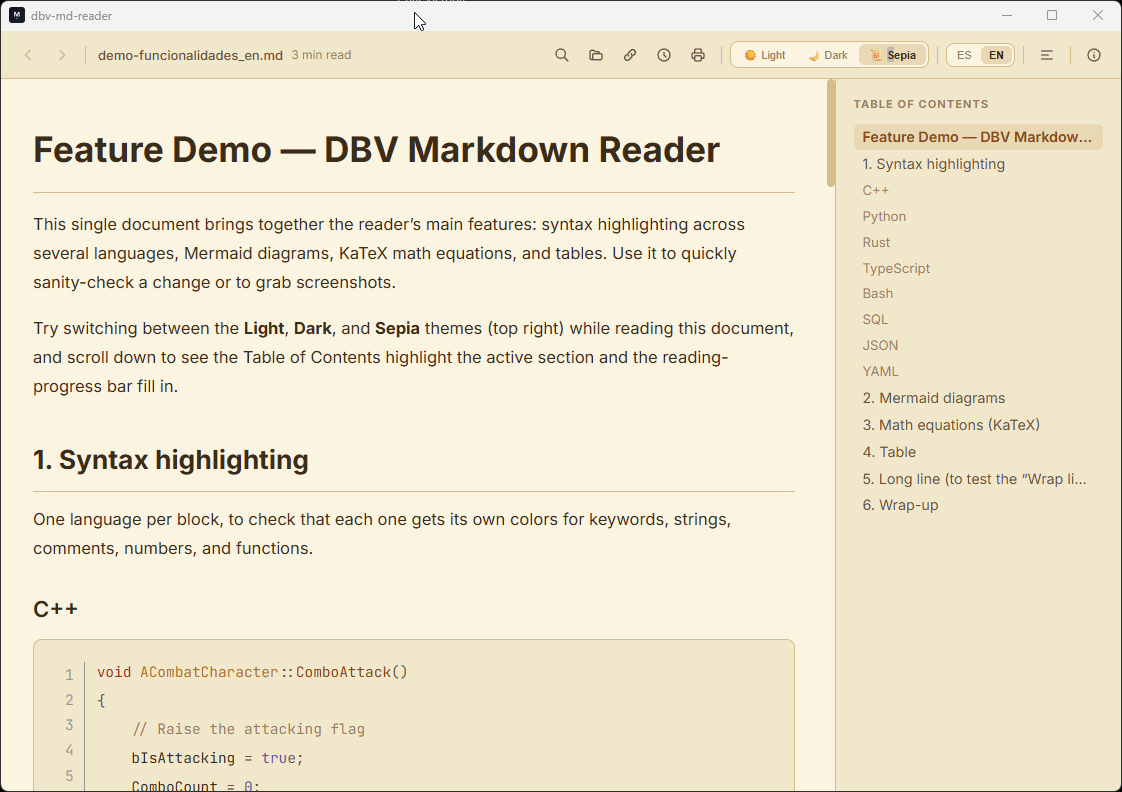Click the dbv-md-reader app icon in title bar
This screenshot has width=1122, height=792.
16,15
